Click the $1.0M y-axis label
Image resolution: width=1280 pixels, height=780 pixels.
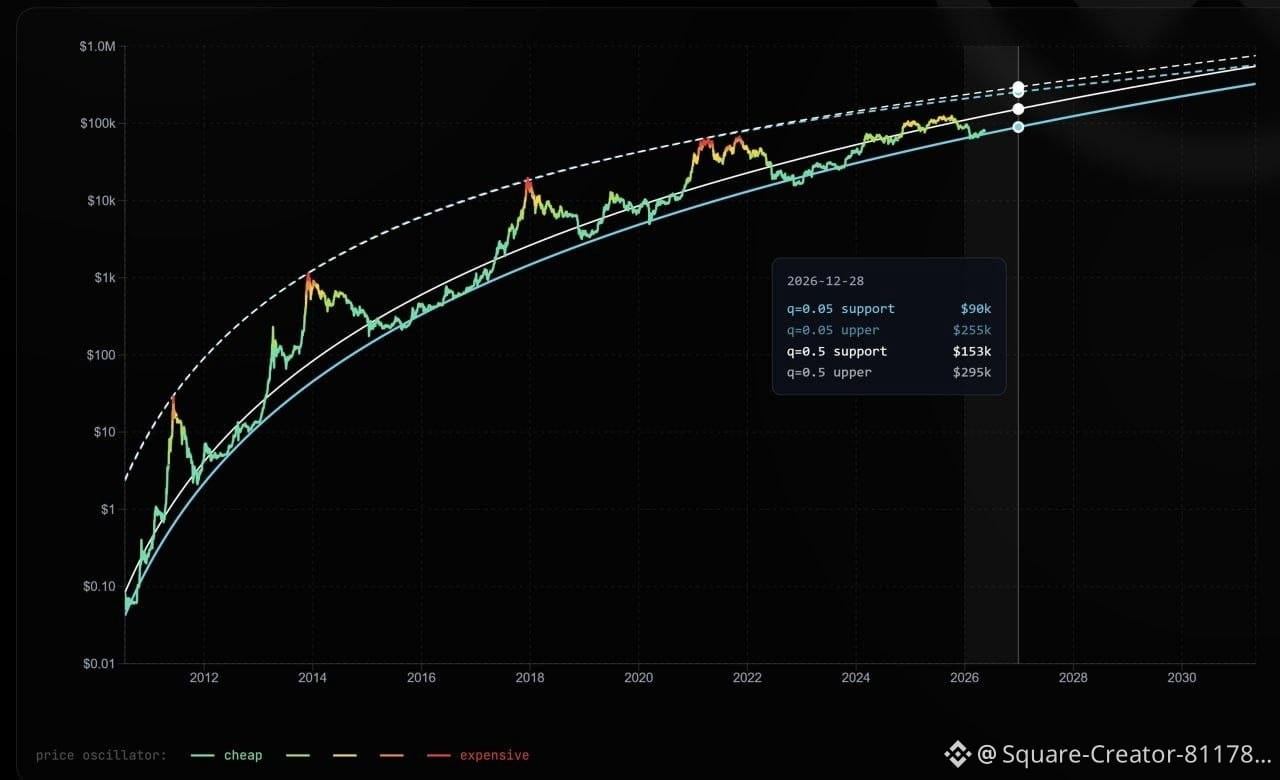tap(97, 46)
